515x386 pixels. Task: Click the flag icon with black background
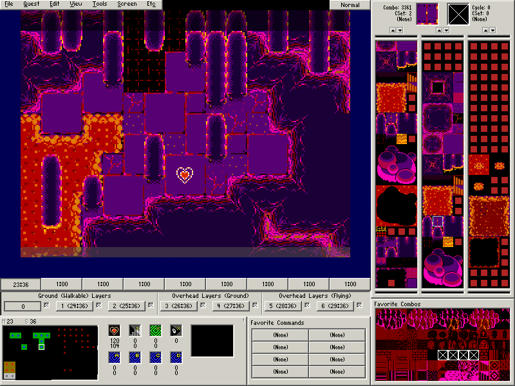tap(176, 331)
